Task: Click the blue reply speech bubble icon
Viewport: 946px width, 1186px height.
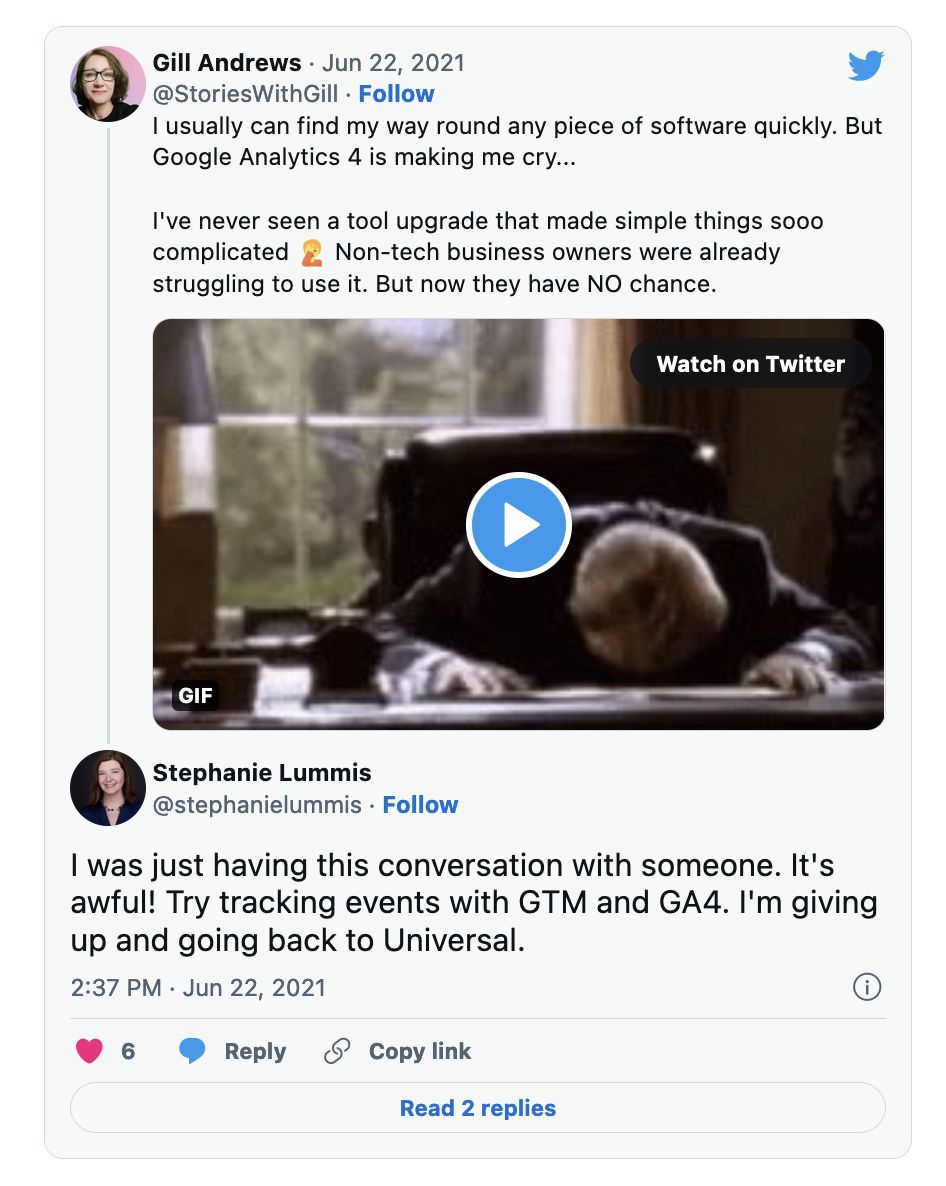Action: pos(192,1051)
